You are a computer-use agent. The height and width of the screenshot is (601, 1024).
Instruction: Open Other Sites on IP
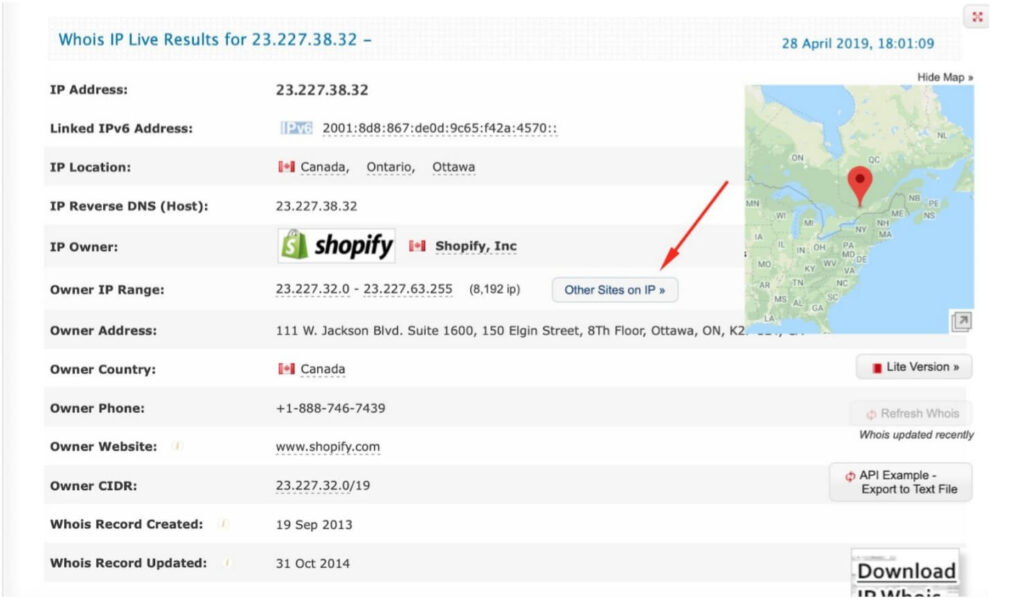coord(615,290)
